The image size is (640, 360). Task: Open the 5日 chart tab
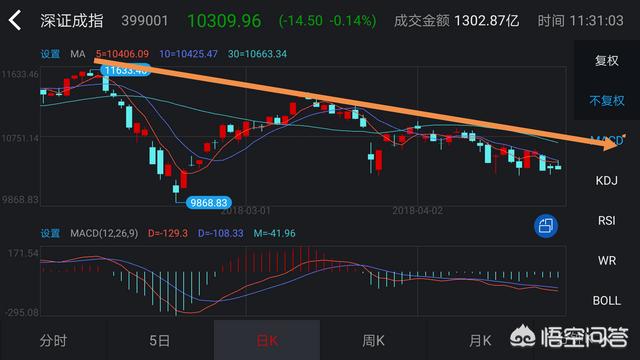click(160, 340)
